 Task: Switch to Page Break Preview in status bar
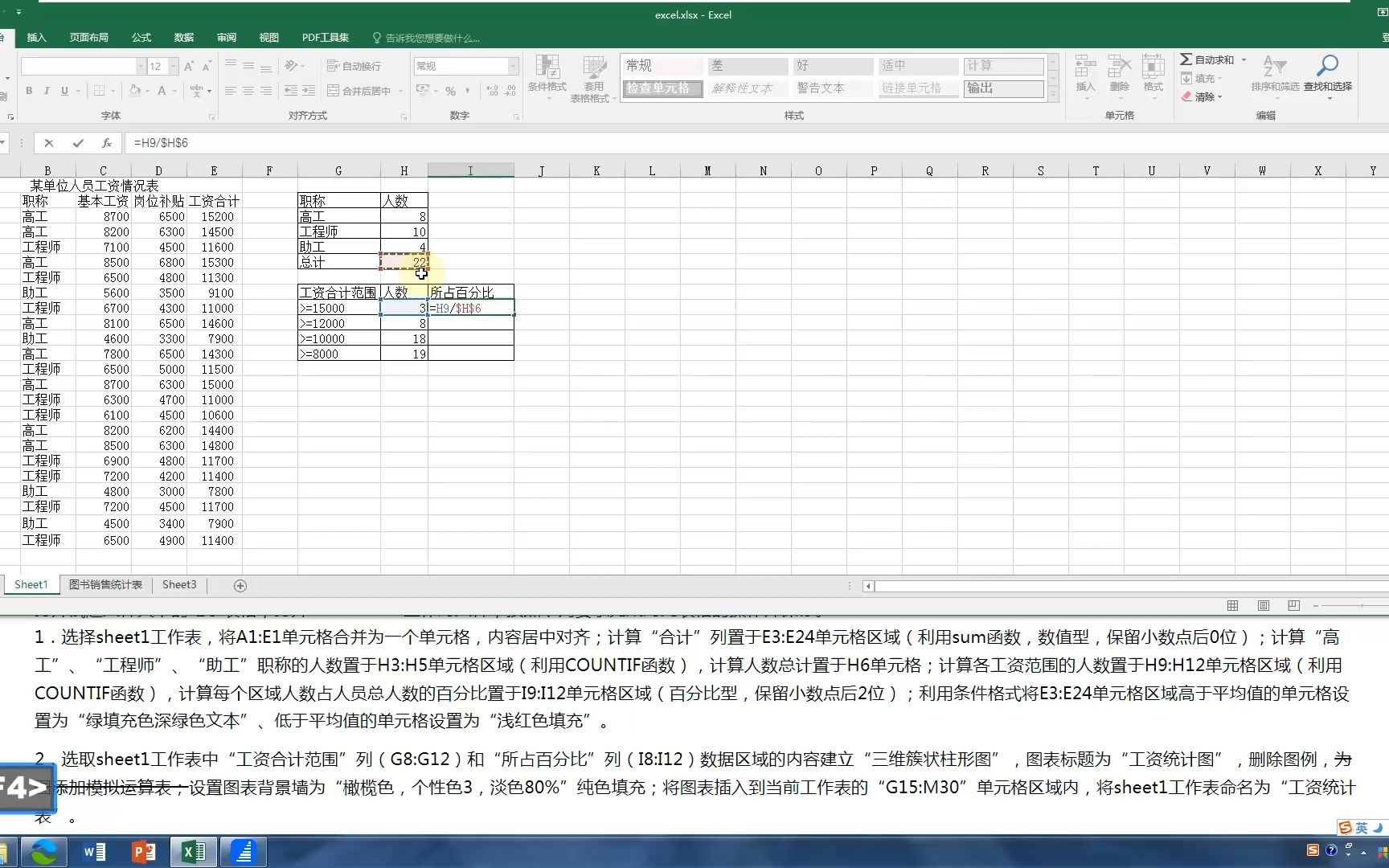tap(1293, 605)
